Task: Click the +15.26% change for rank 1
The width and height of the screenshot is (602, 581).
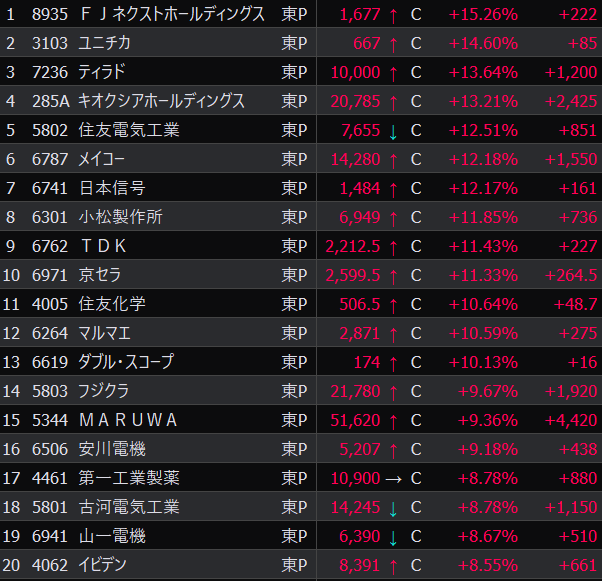Action: [484, 15]
